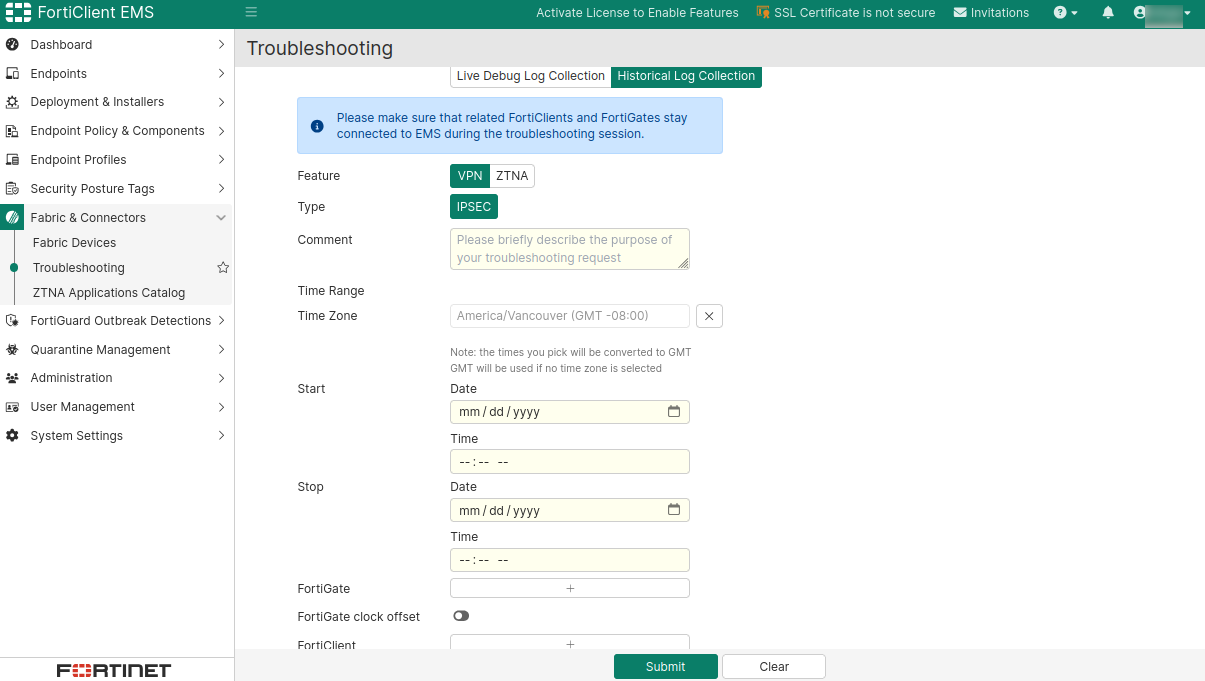Click the FortiClient EMS logo icon

click(x=18, y=13)
